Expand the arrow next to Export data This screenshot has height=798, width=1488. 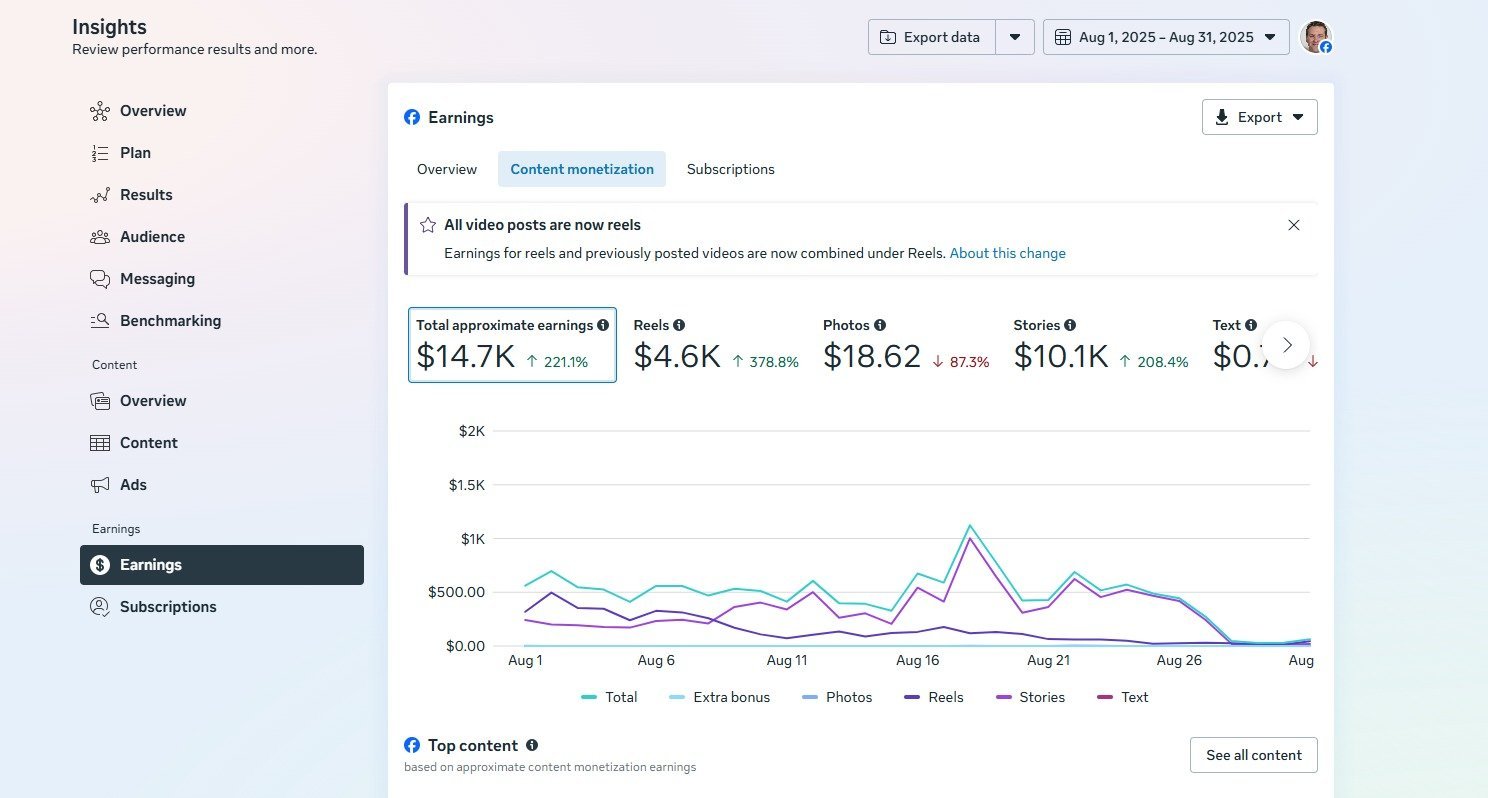(1015, 37)
